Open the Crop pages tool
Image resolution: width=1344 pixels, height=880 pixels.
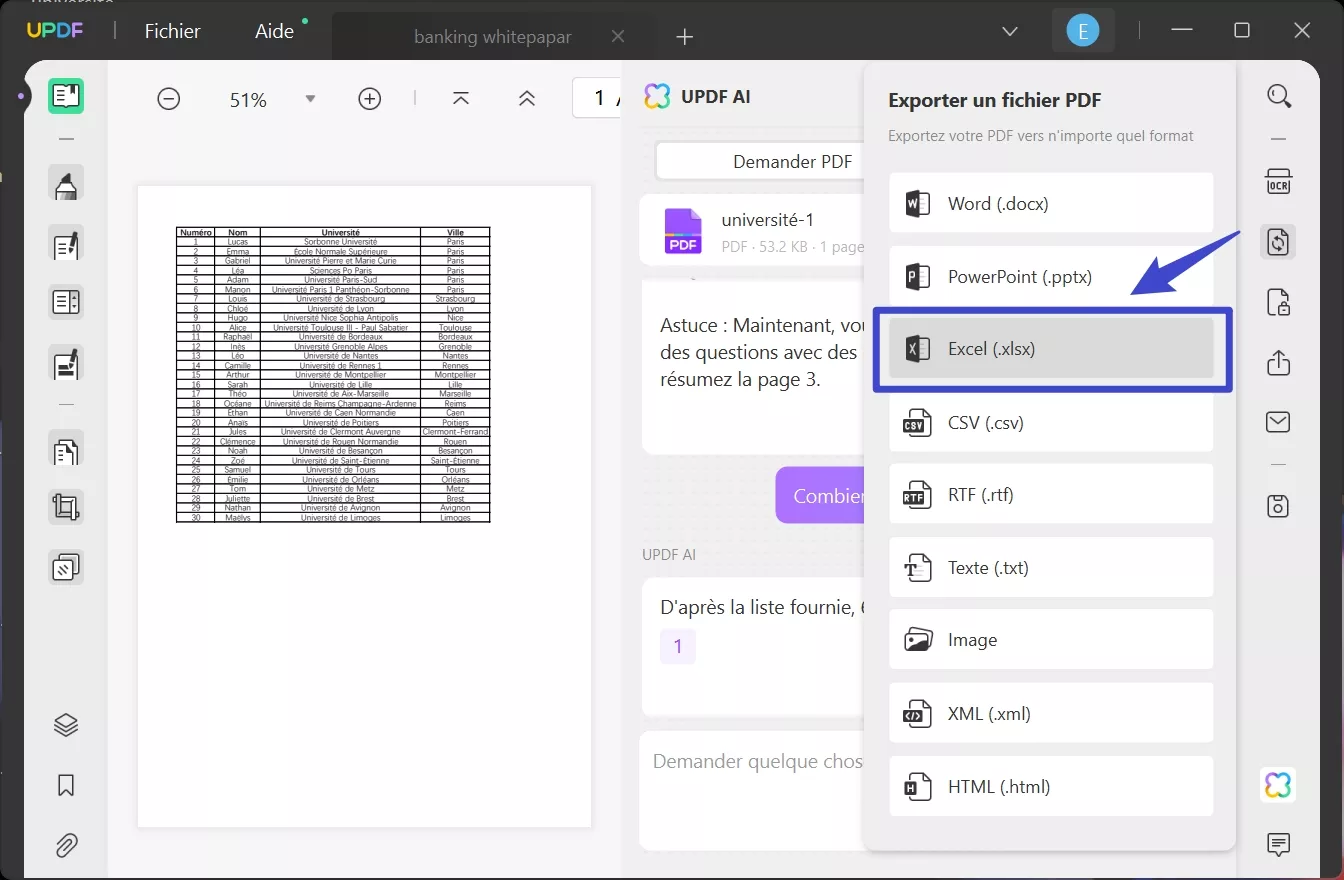(65, 507)
